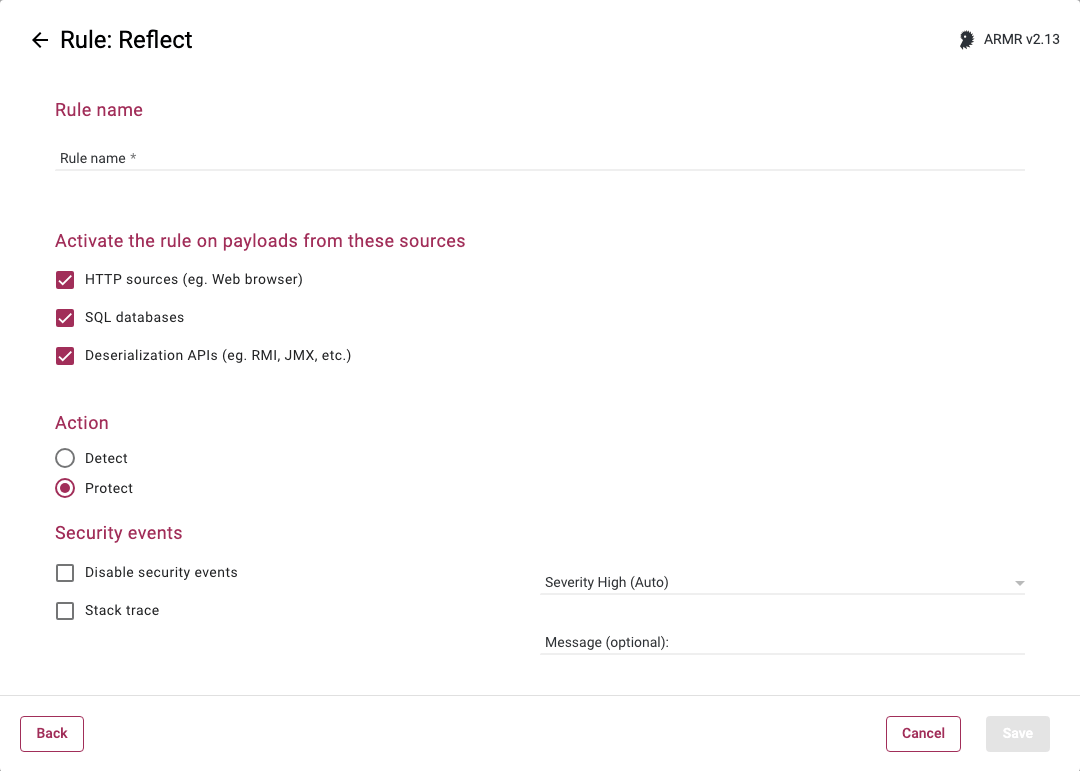1080x771 pixels.
Task: Select the Detect action radio button
Action: click(65, 458)
